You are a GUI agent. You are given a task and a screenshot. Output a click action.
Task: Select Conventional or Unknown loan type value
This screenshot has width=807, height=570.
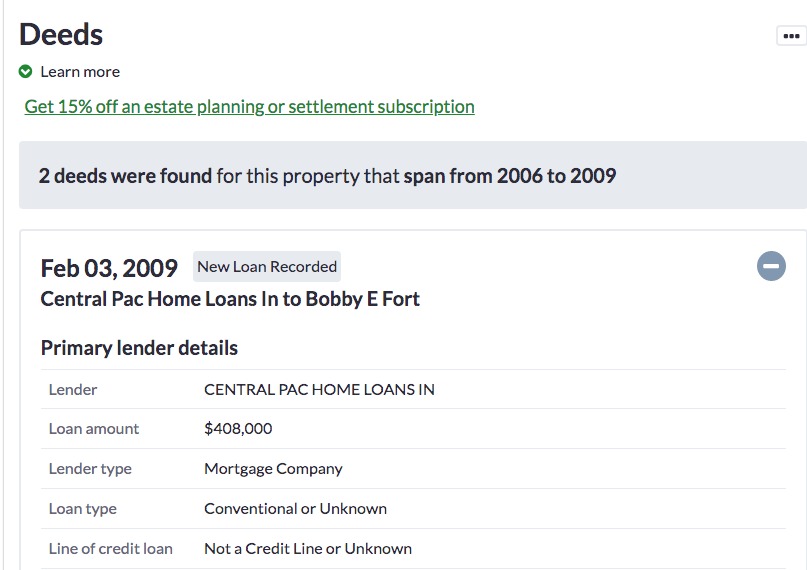pyautogui.click(x=295, y=508)
